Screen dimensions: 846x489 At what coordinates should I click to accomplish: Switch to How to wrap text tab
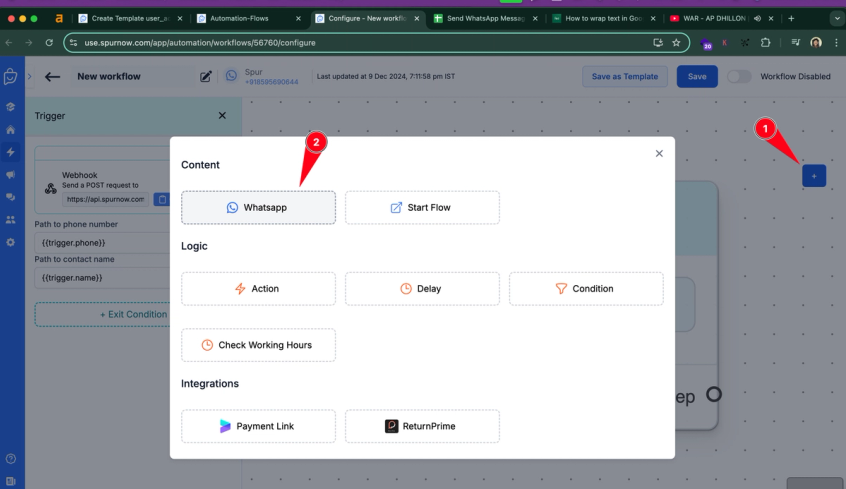603,18
